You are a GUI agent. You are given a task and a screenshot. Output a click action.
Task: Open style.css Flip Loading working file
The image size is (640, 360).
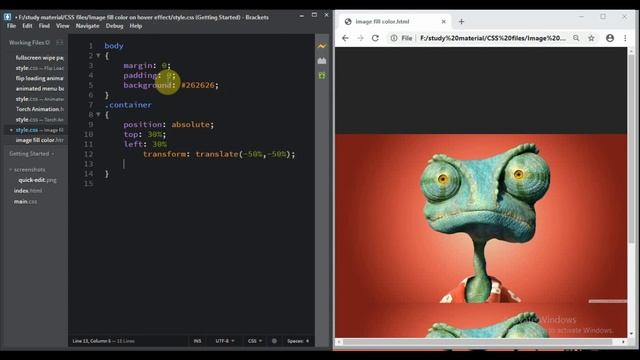tap(39, 68)
